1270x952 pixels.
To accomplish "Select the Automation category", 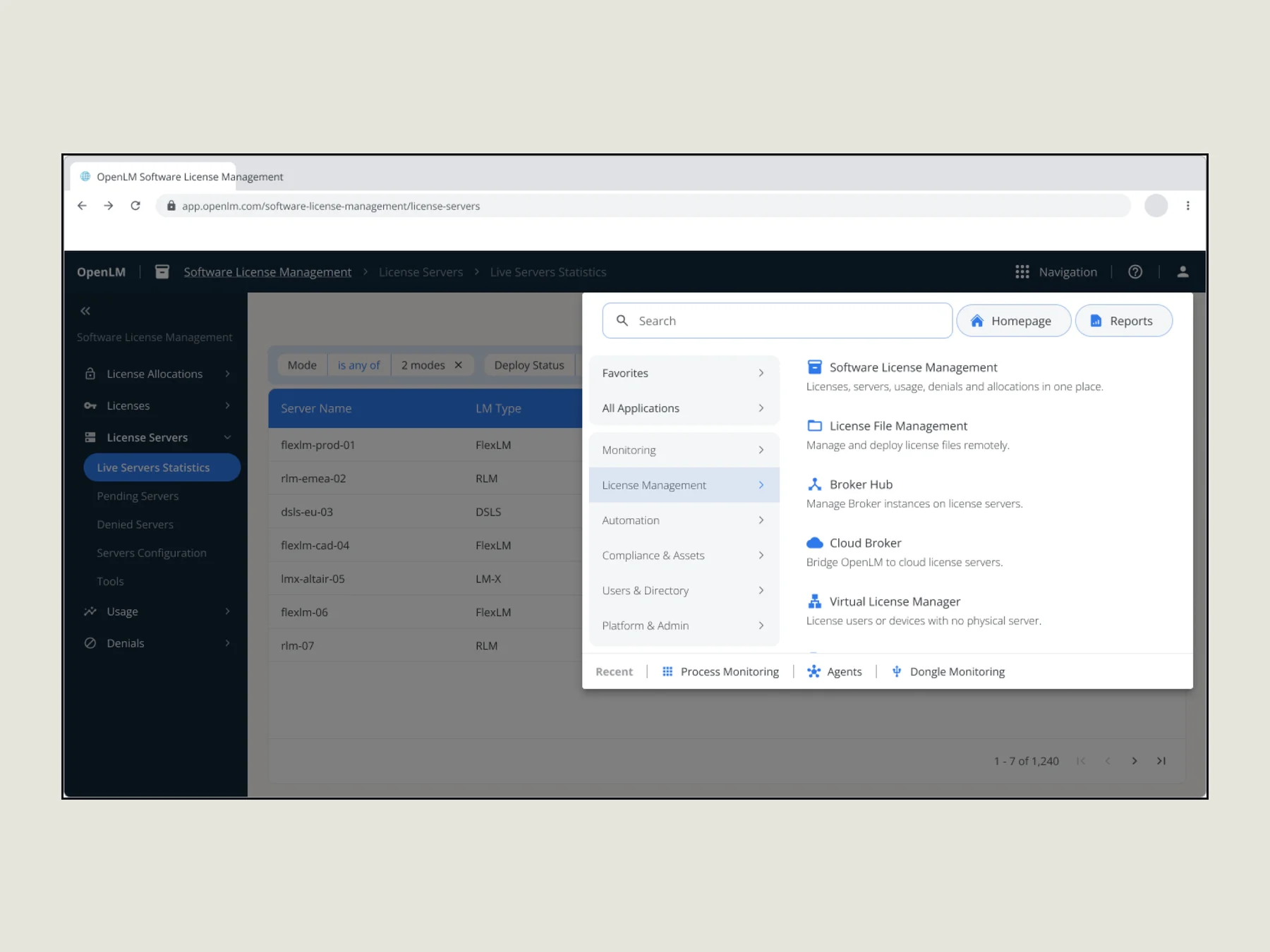I will pos(684,520).
